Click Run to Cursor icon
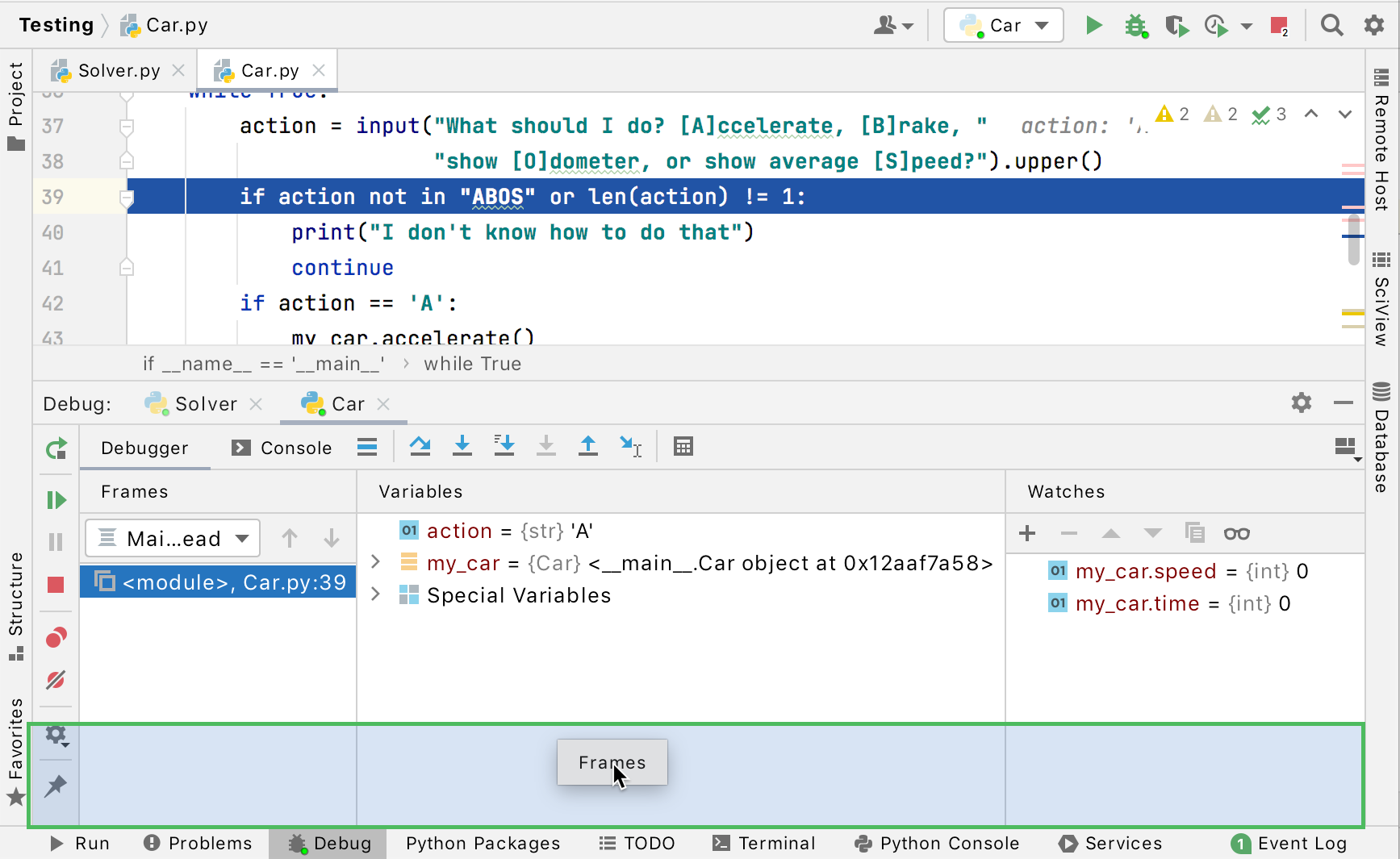The image size is (1400, 859). click(x=630, y=446)
